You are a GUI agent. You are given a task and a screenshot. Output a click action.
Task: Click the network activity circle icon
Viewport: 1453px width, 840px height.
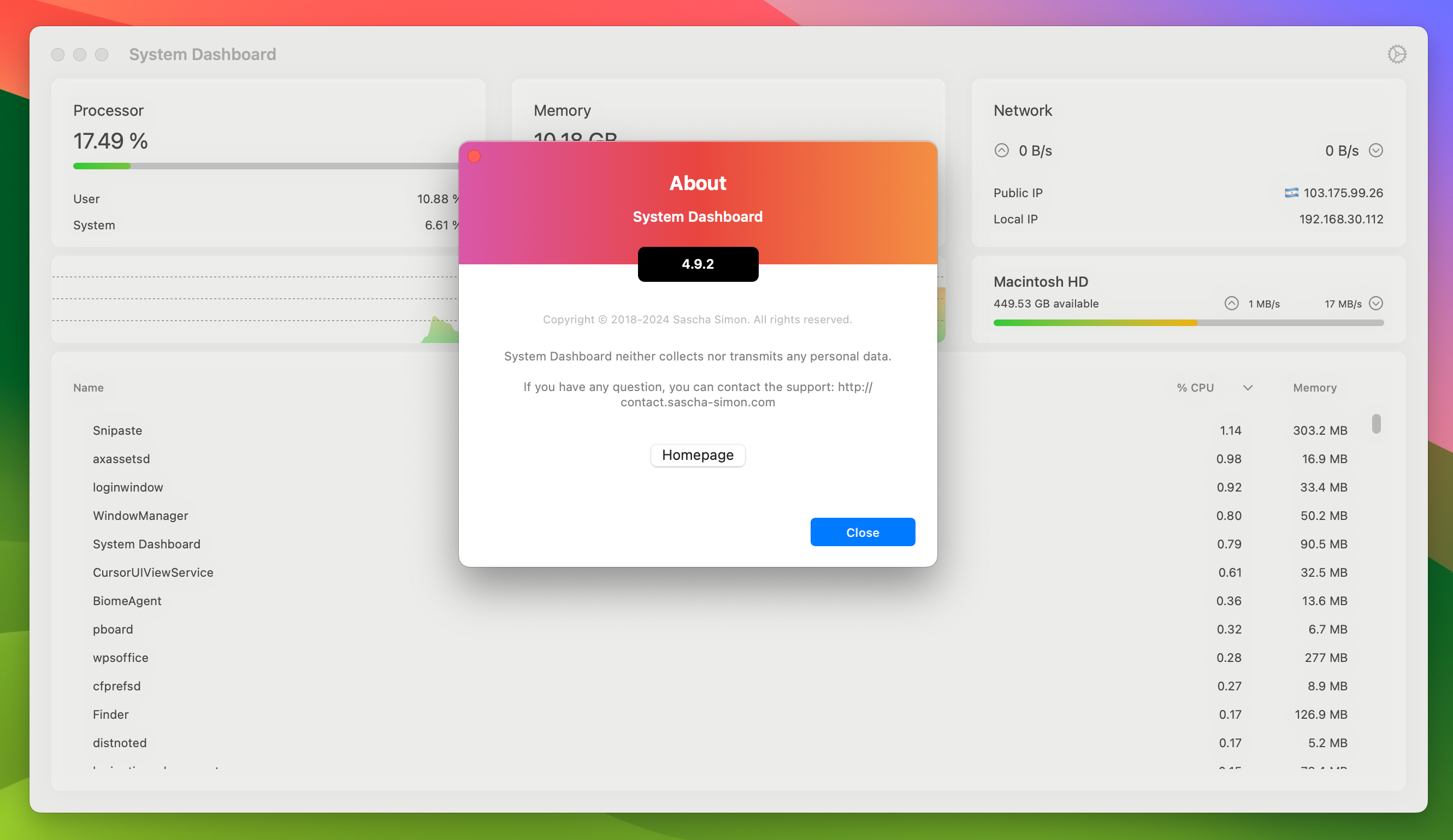pyautogui.click(x=1001, y=150)
